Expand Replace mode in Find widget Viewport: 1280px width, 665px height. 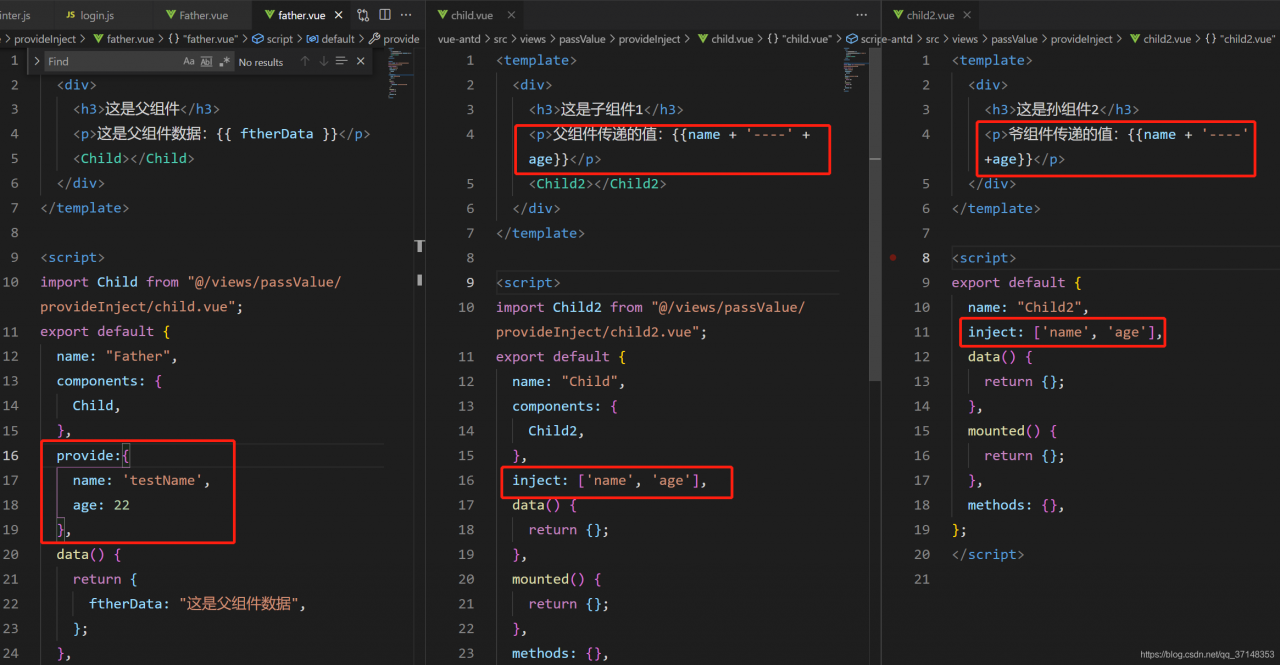(x=36, y=62)
